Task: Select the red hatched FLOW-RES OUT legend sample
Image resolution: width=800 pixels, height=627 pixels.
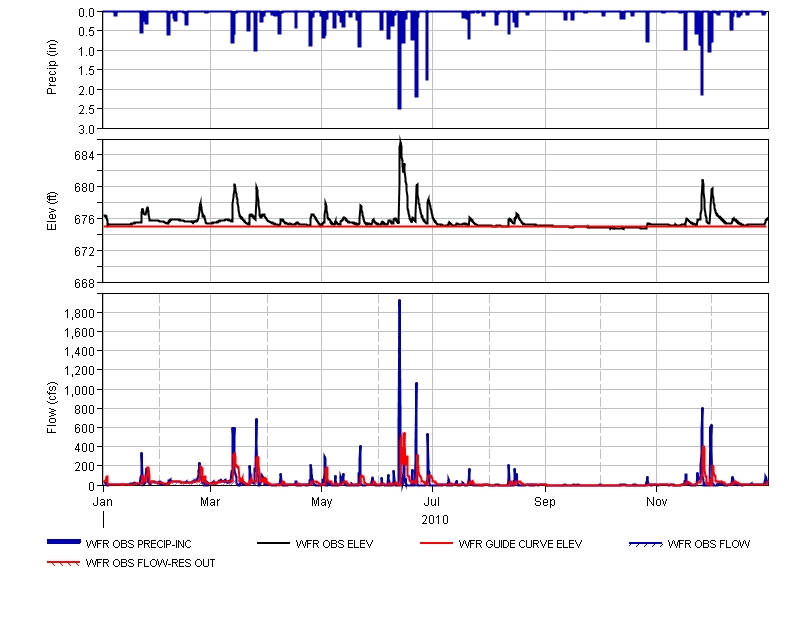Action: coord(64,563)
